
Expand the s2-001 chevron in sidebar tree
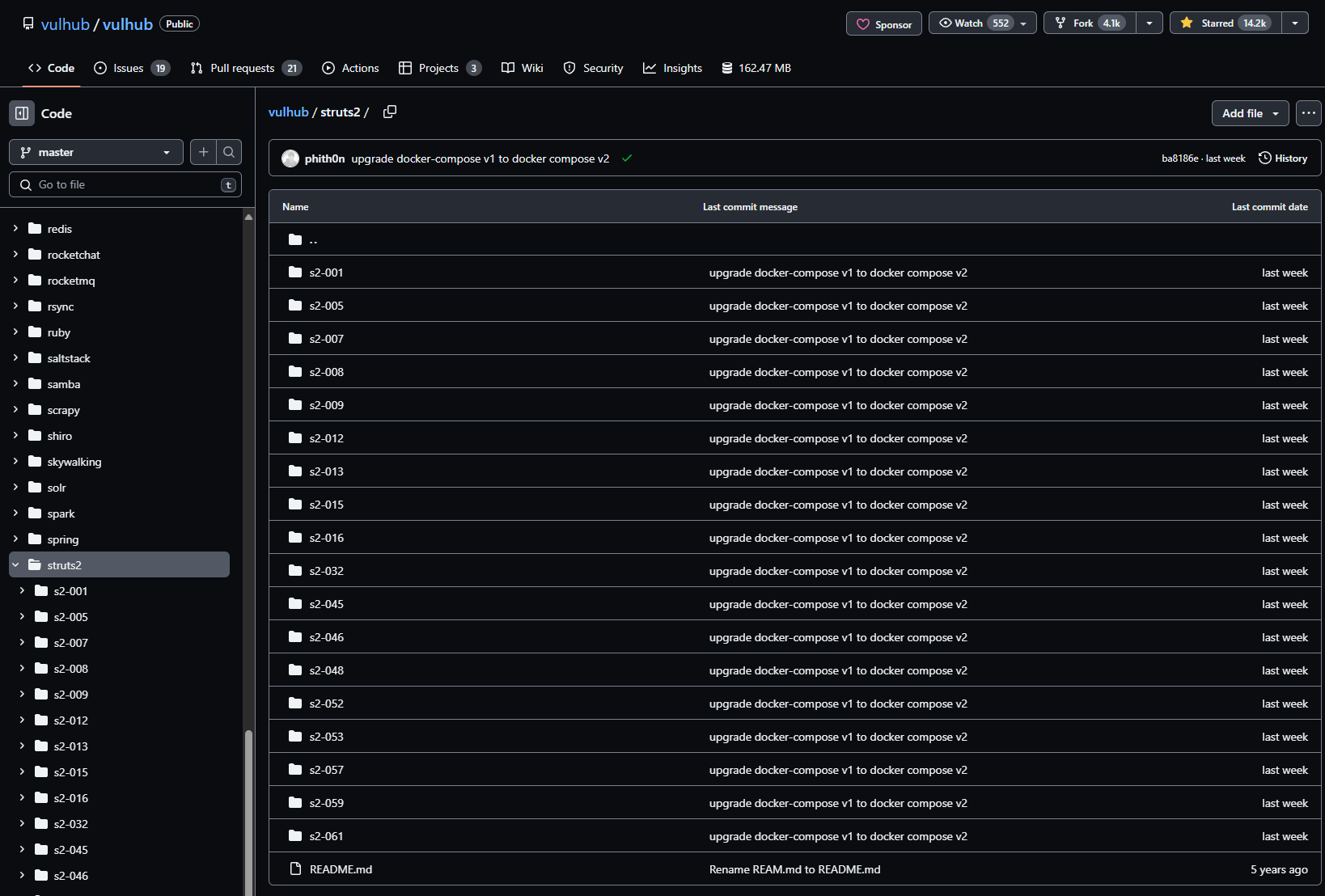pos(22,590)
